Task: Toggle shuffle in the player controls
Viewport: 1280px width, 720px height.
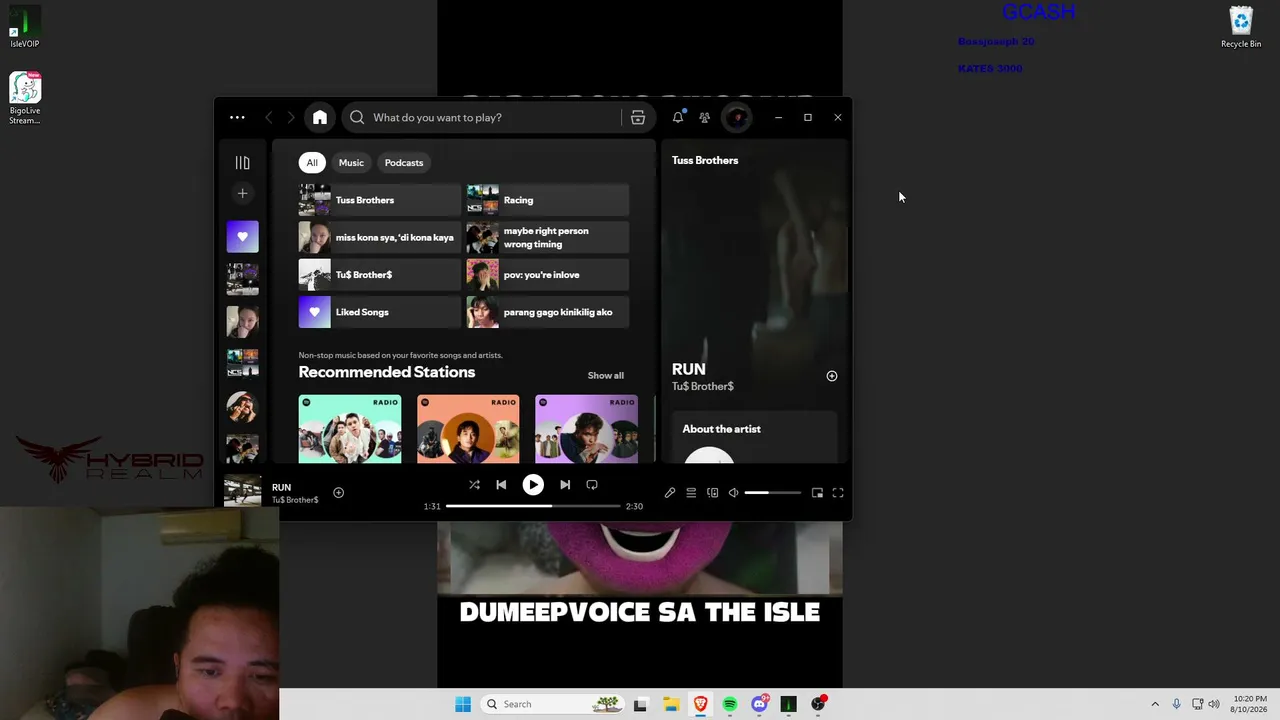Action: coord(474,485)
